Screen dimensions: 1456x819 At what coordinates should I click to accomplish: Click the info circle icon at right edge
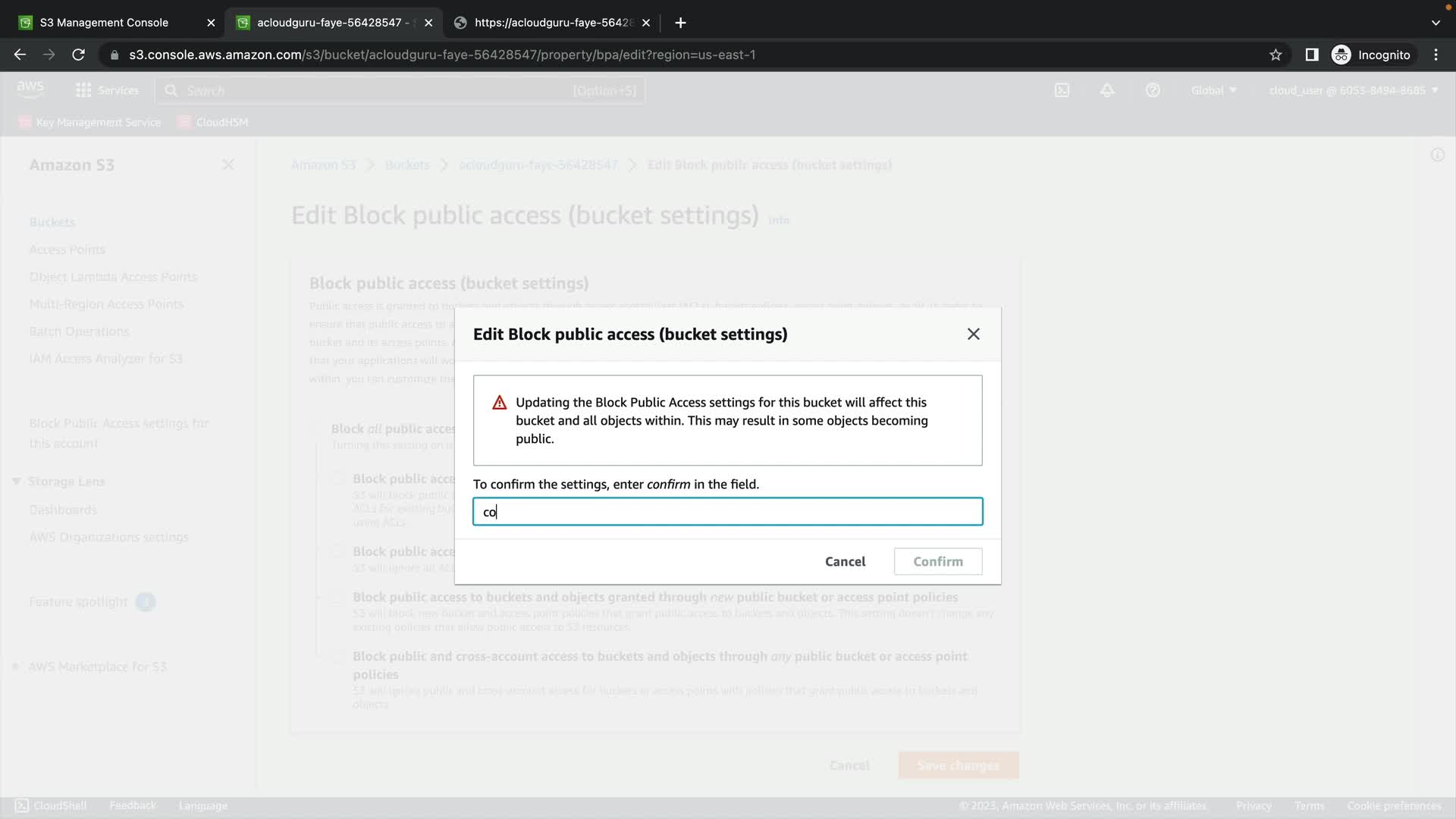tap(1437, 155)
